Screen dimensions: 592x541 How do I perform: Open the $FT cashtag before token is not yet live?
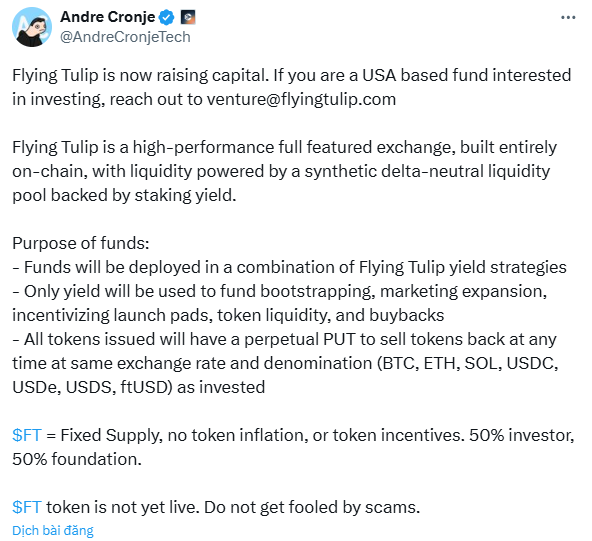tap(26, 507)
